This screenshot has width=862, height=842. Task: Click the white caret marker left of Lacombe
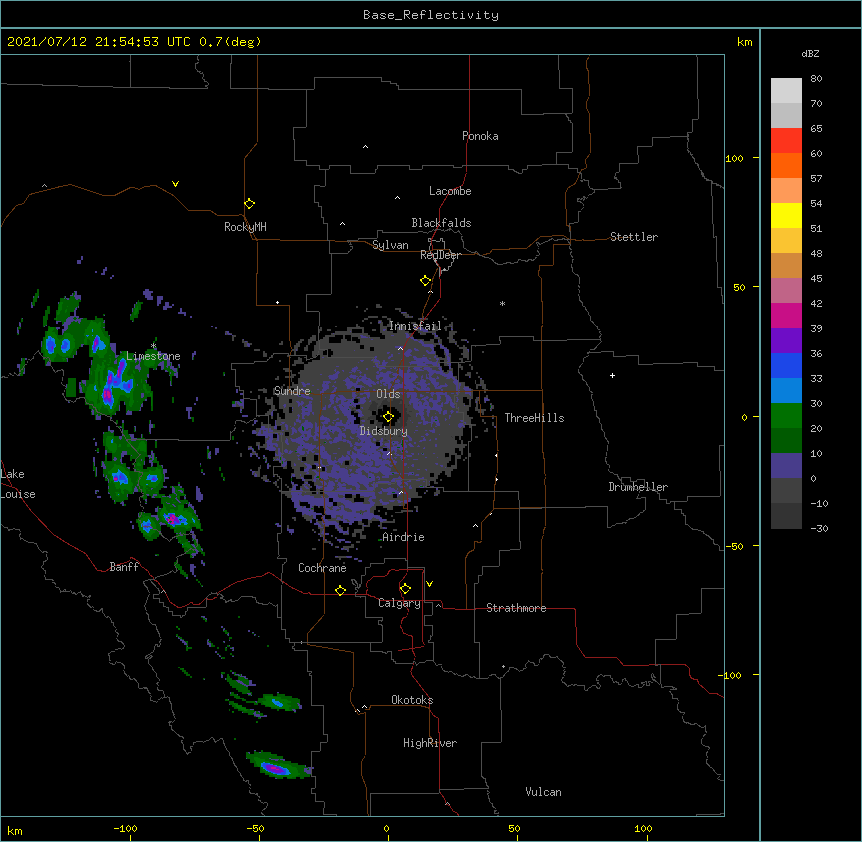(x=397, y=197)
